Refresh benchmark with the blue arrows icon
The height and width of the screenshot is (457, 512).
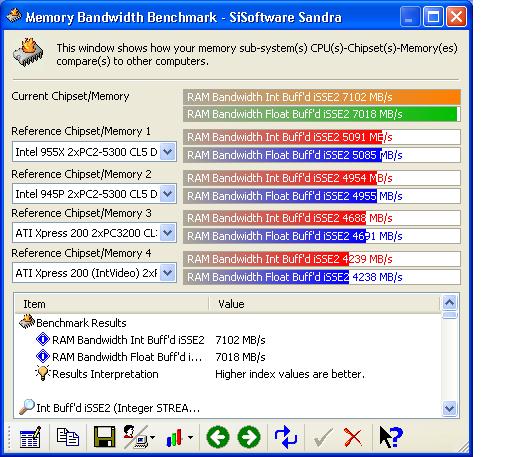pos(286,437)
